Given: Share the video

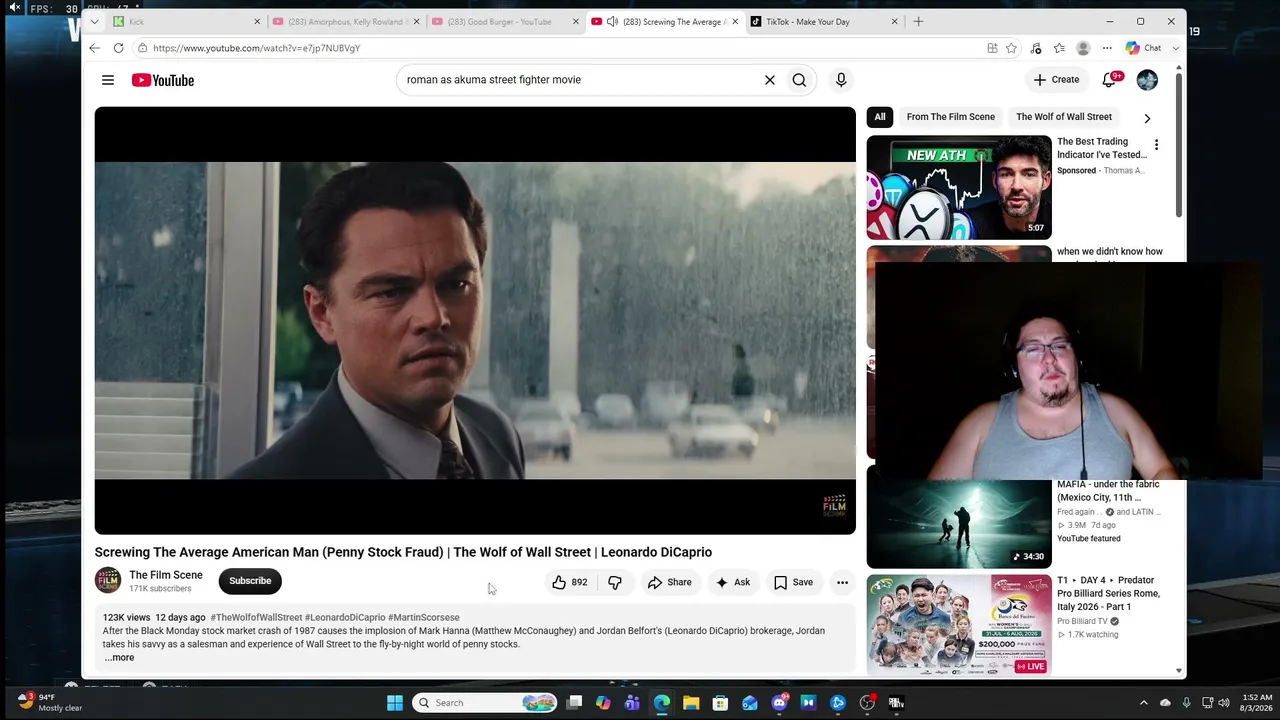Looking at the screenshot, I should 669,582.
